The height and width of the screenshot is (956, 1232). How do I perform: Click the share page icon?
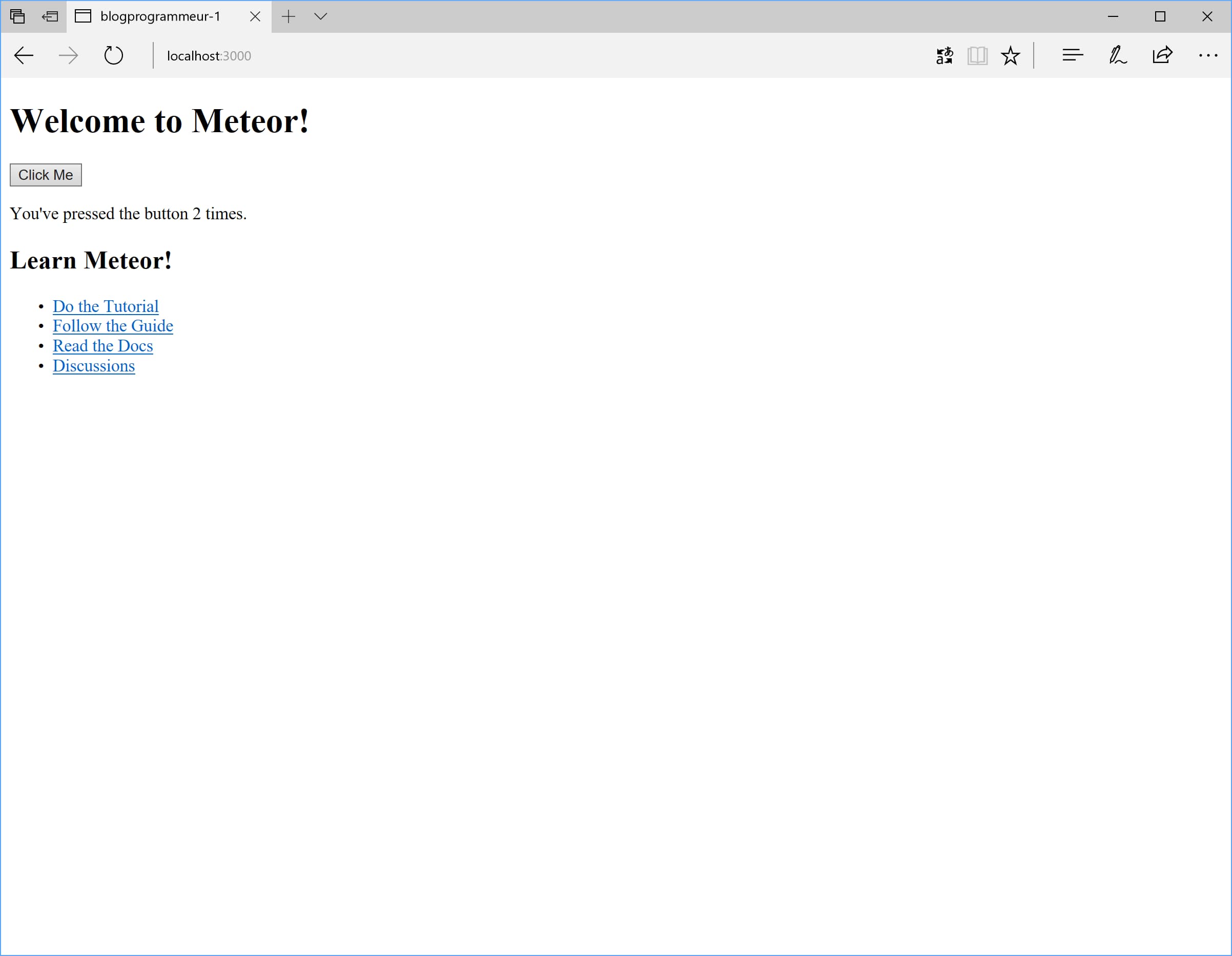click(1162, 55)
